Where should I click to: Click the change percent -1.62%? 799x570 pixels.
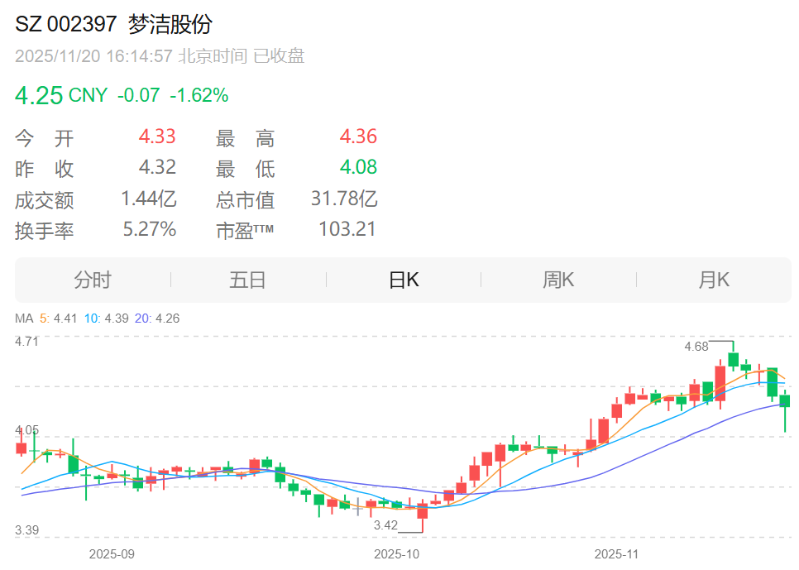tap(199, 95)
